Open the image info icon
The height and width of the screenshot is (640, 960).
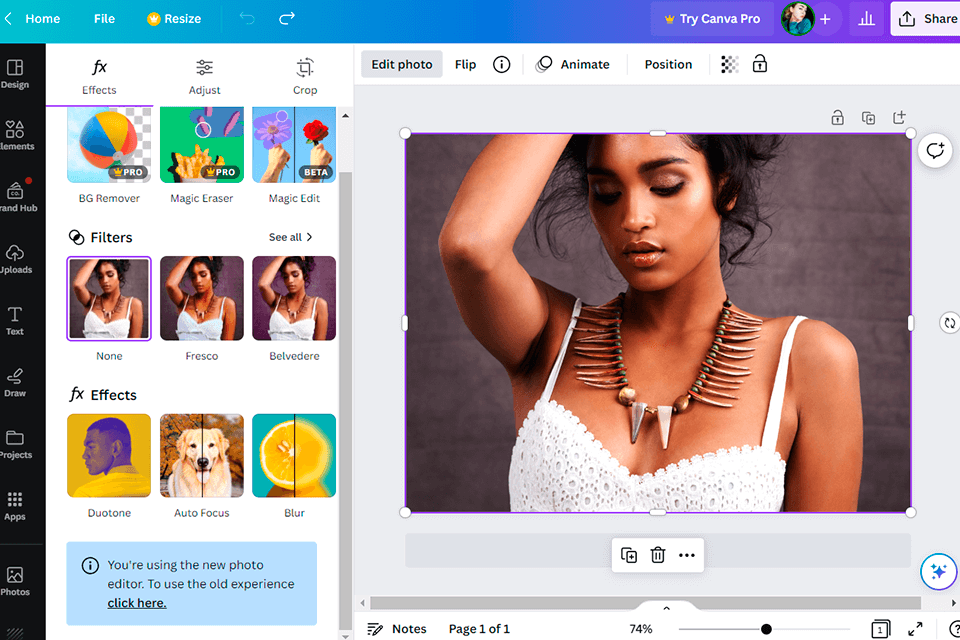[x=501, y=64]
